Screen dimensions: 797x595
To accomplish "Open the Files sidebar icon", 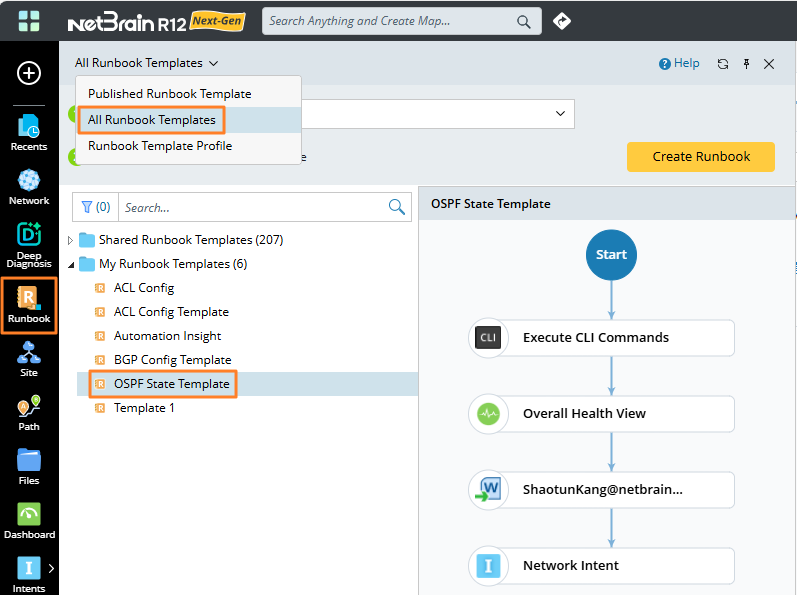I will pyautogui.click(x=29, y=466).
